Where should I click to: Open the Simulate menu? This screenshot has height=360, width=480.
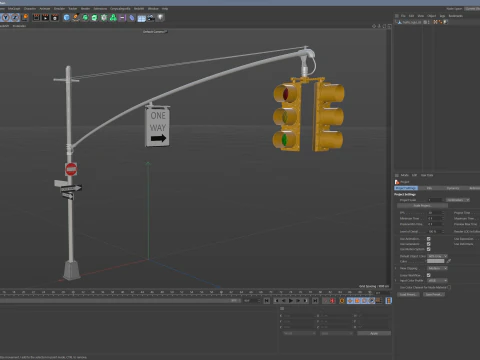pyautogui.click(x=59, y=9)
